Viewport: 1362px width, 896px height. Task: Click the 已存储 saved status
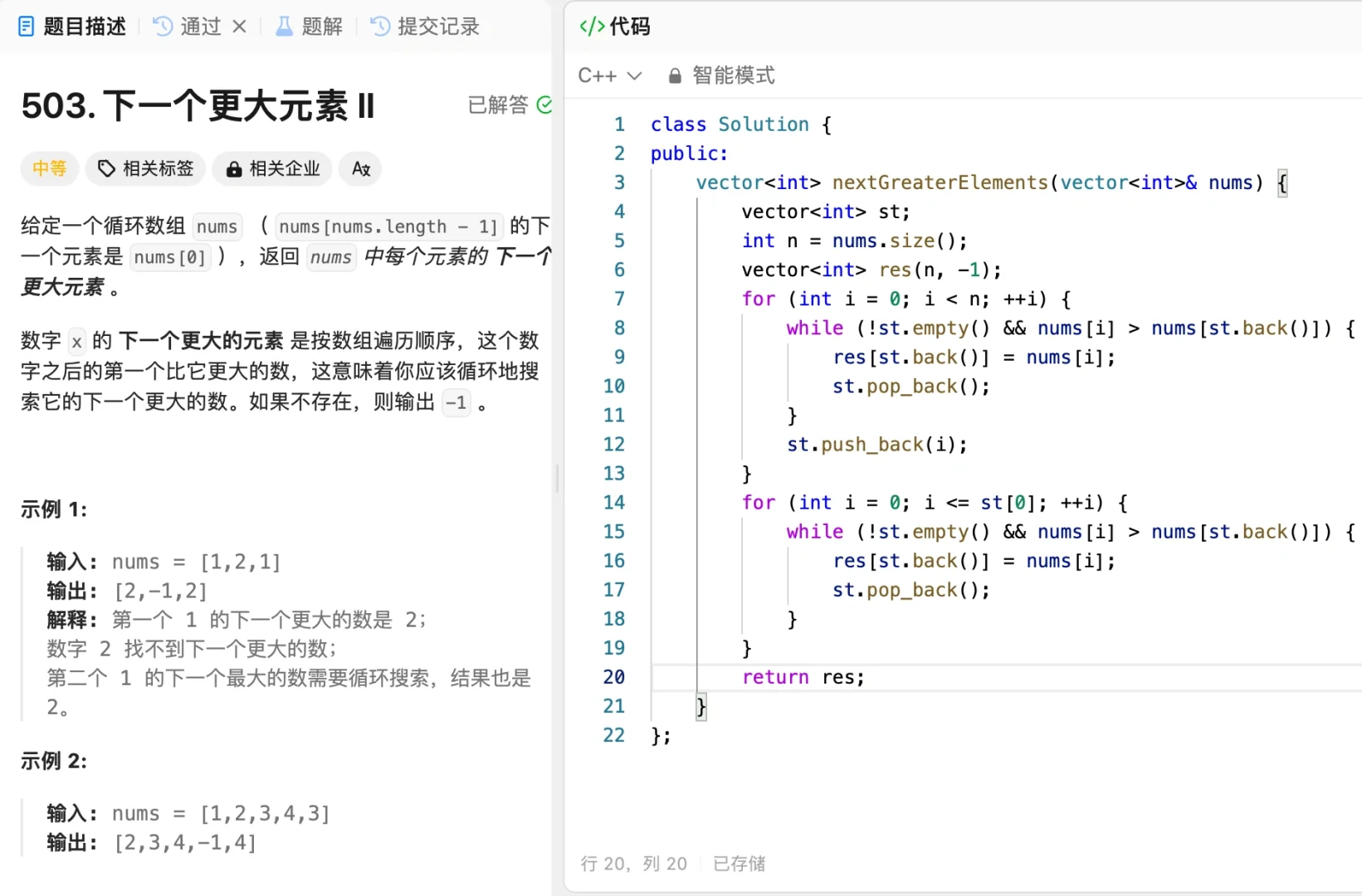(739, 864)
